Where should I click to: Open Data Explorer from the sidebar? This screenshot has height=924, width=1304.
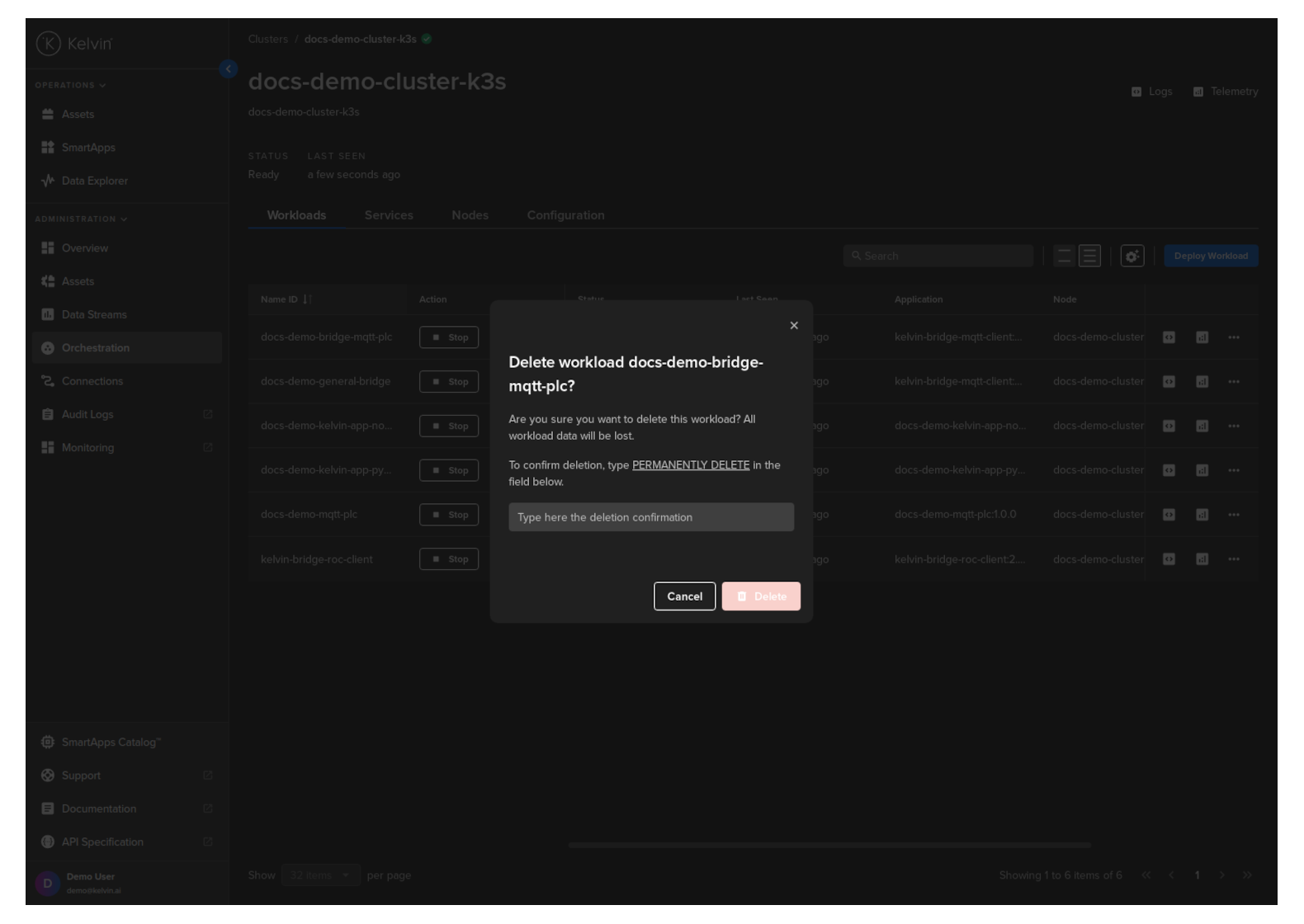[94, 181]
